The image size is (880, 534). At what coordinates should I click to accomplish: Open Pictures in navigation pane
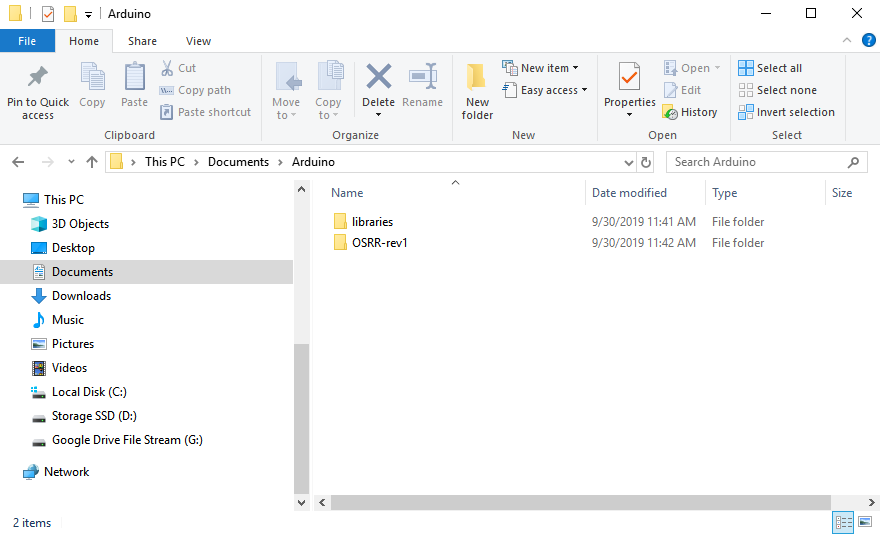[x=62, y=344]
